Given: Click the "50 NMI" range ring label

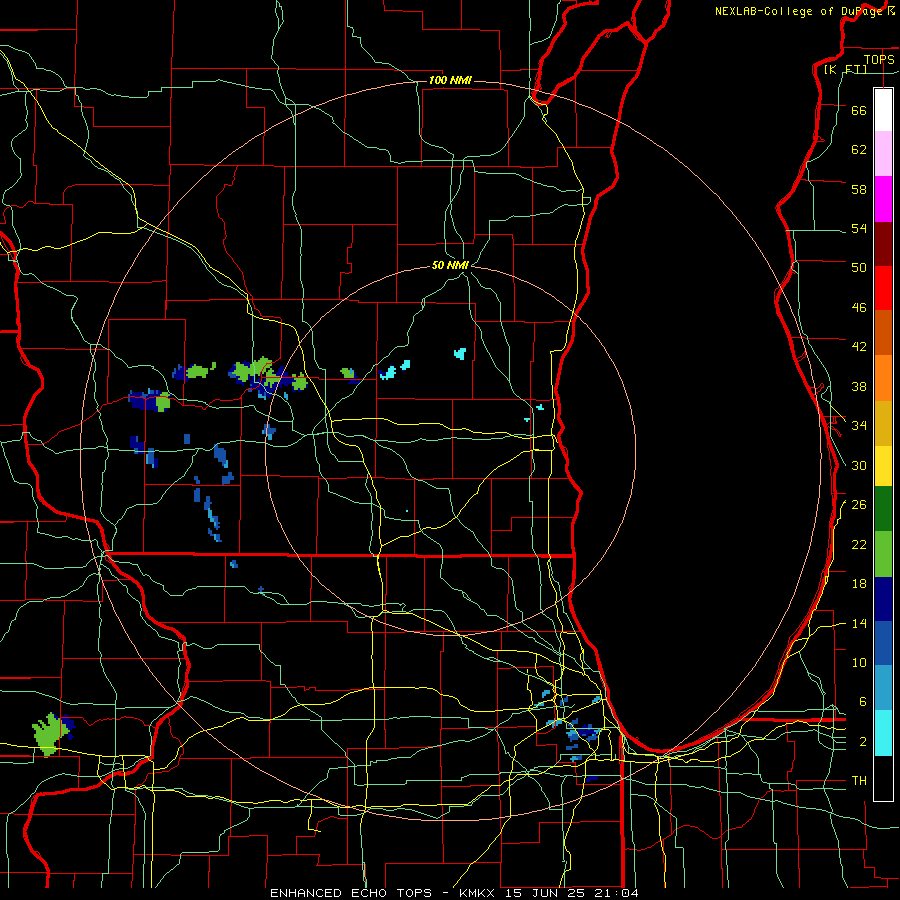Looking at the screenshot, I should (450, 265).
